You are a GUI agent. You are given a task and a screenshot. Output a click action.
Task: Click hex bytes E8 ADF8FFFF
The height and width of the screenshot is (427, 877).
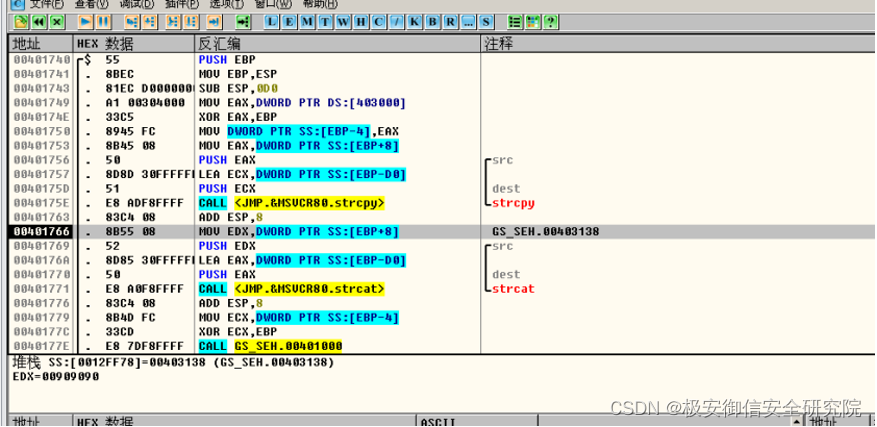coord(144,203)
